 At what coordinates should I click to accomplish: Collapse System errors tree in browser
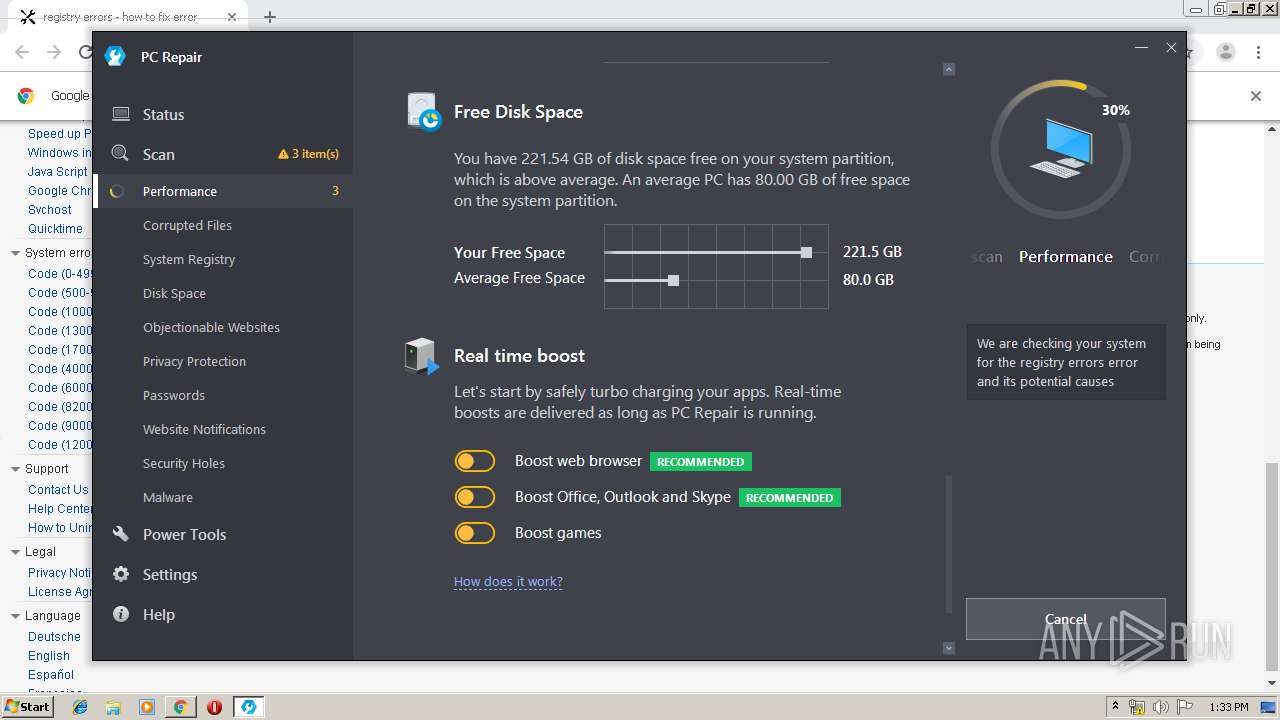[15, 253]
